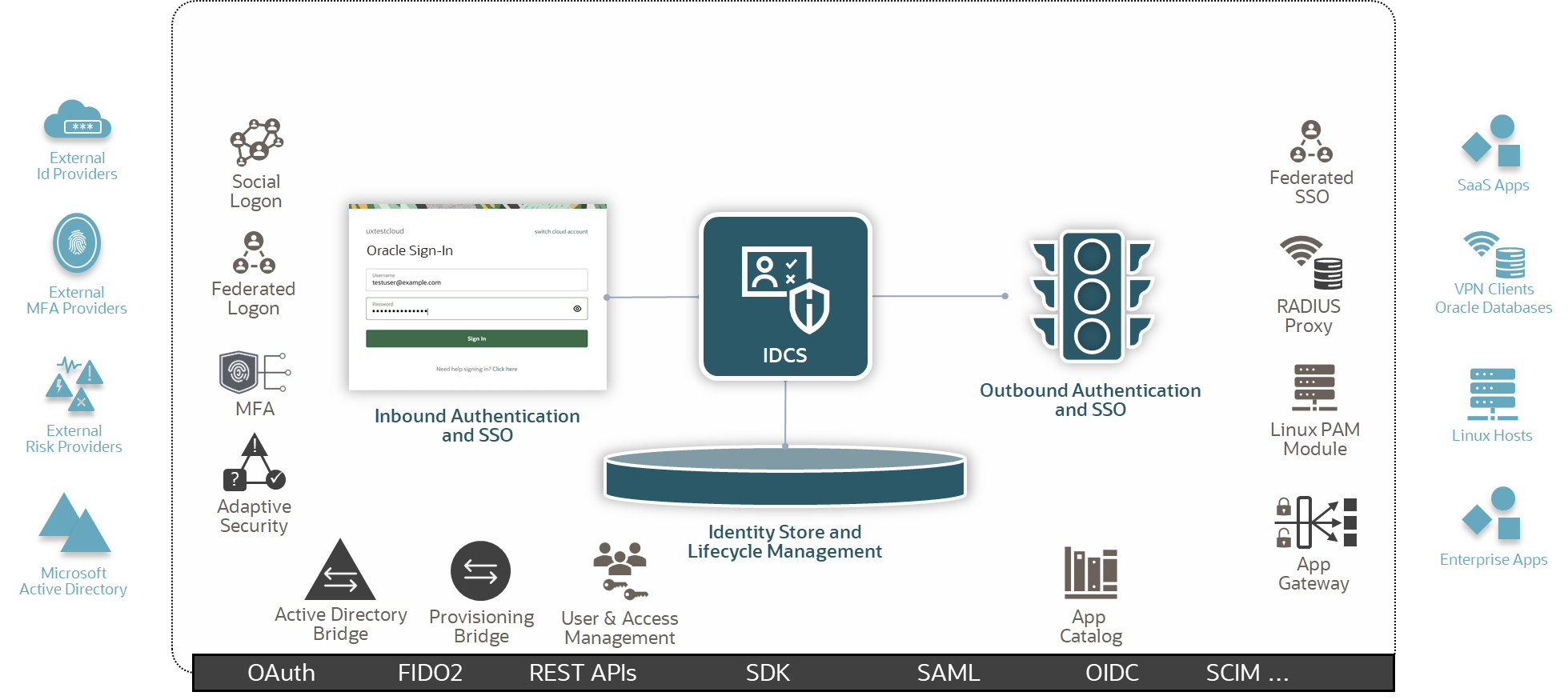Image resolution: width=1568 pixels, height=700 pixels.
Task: Click the 'uxtestcloud' tenant name
Action: click(x=385, y=231)
